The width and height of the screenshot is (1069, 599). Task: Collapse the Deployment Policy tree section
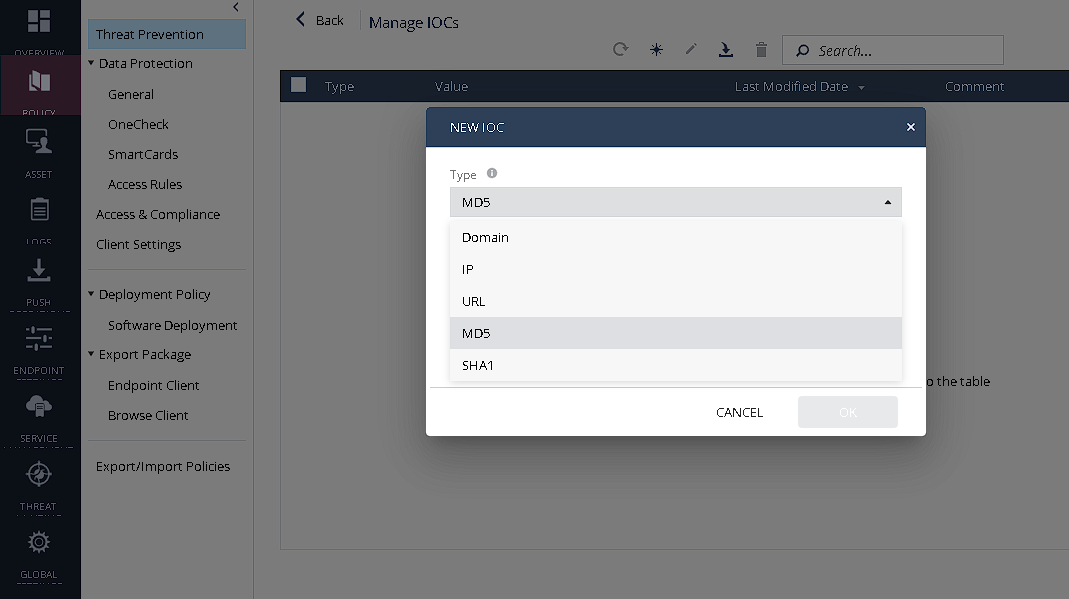[x=91, y=294]
